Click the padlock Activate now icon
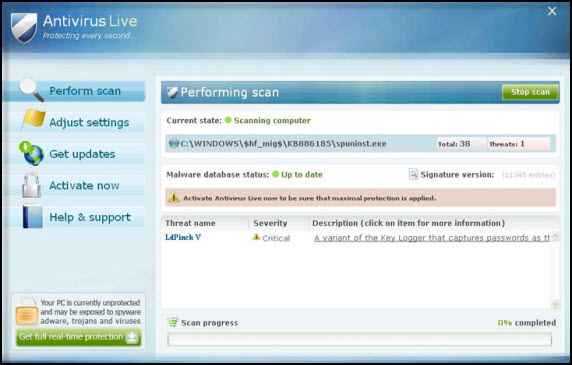 tap(31, 185)
